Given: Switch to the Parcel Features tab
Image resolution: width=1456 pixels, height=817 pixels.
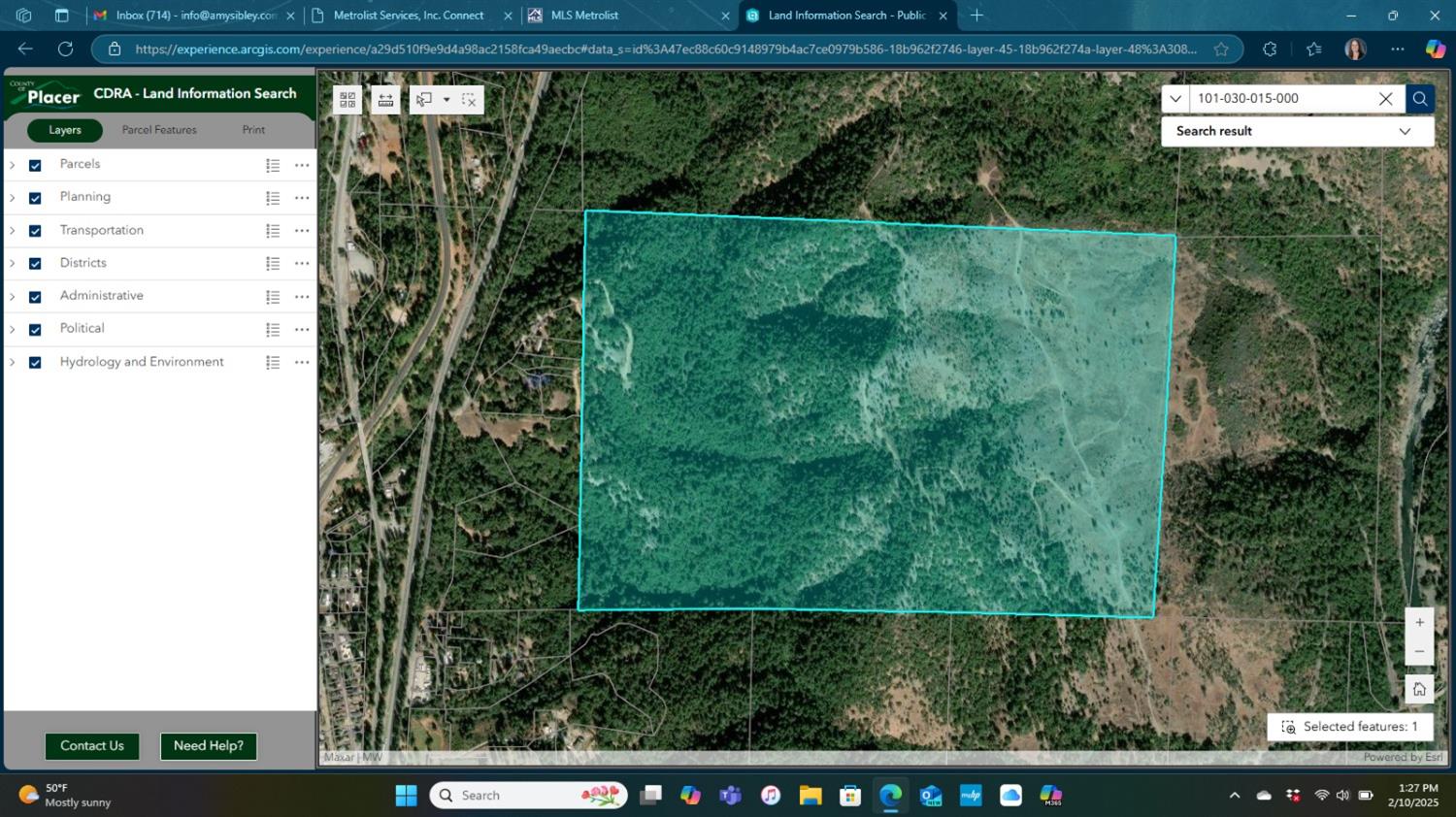Looking at the screenshot, I should click(159, 130).
